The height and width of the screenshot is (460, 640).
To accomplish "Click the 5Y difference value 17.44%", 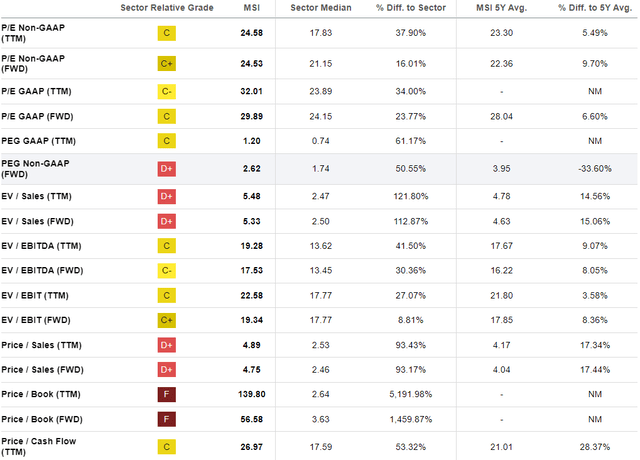I will pos(595,369).
